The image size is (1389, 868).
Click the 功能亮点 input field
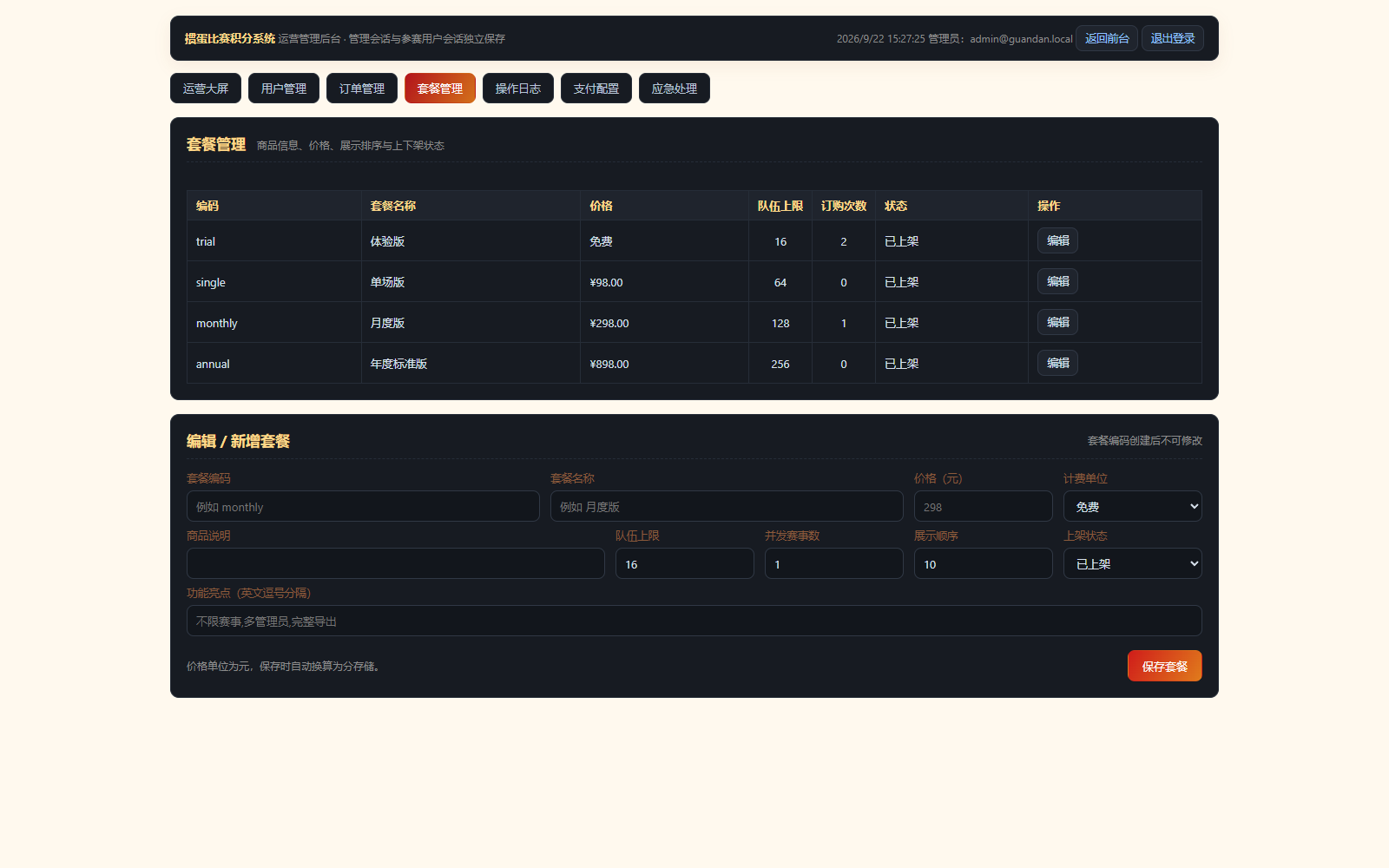pos(694,621)
